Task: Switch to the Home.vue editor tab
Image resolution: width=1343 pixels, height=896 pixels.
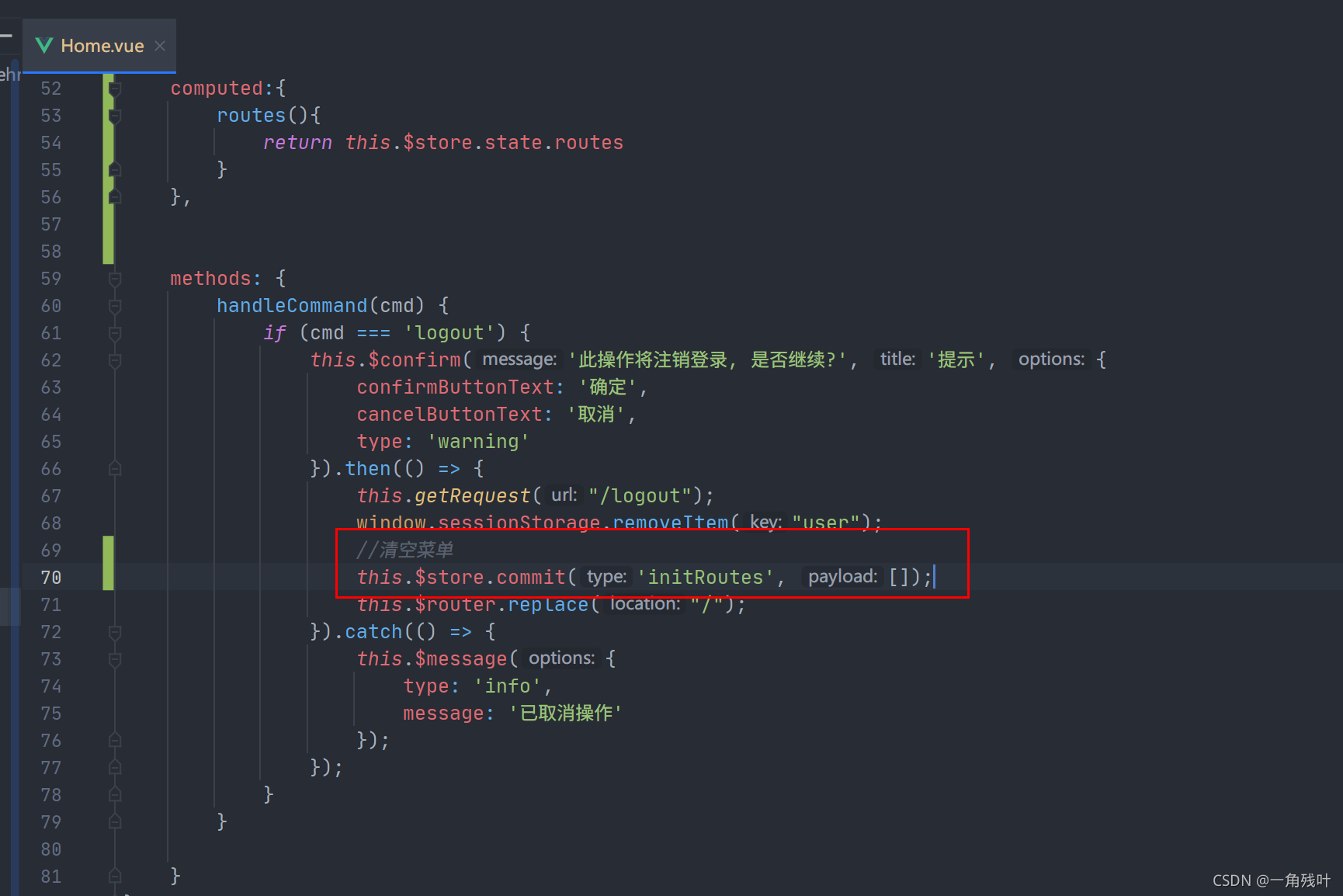Action: coord(99,46)
